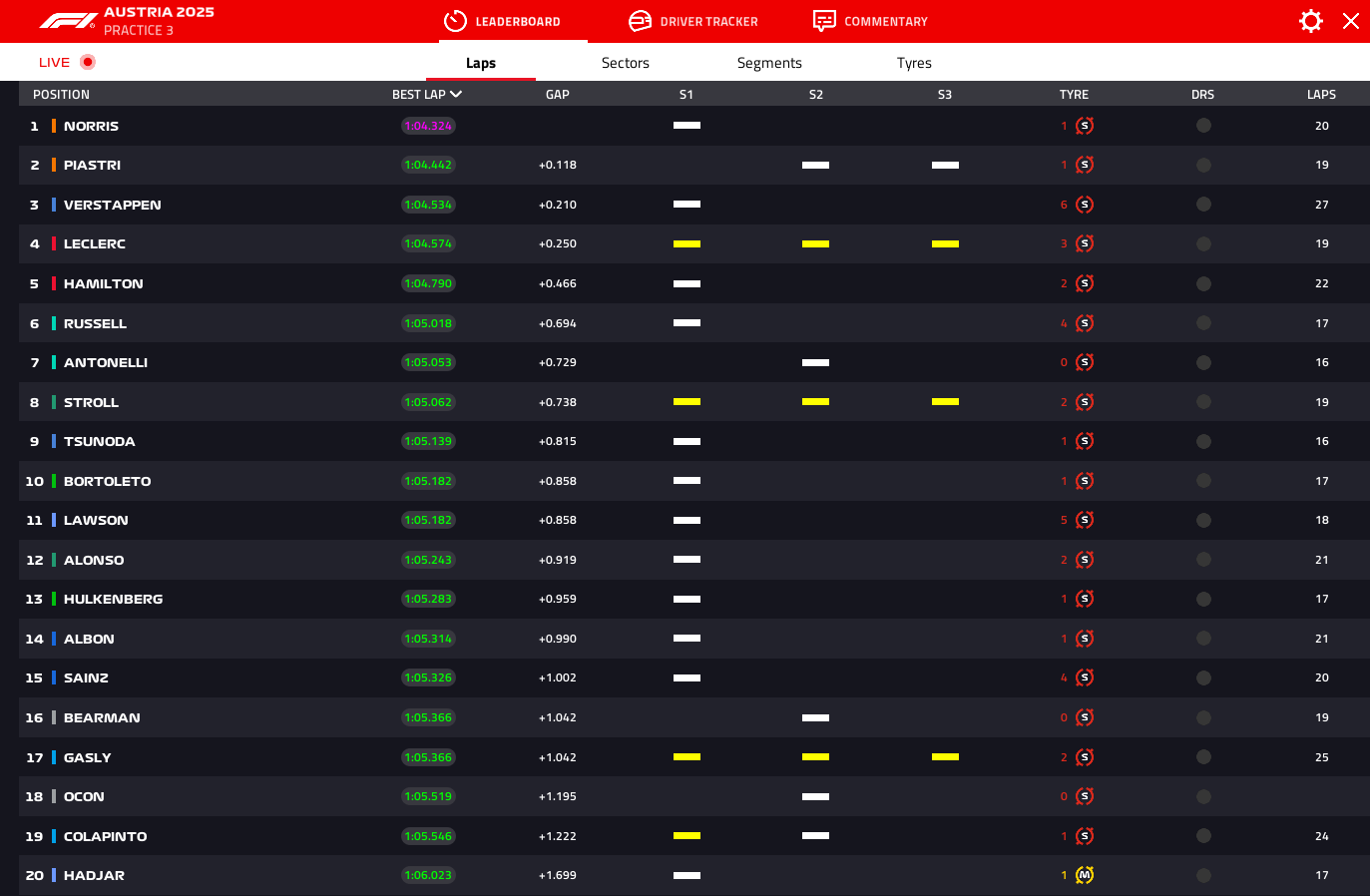Image resolution: width=1370 pixels, height=896 pixels.
Task: Click Bortoleto's soft tyre icon
Action: (x=1085, y=481)
